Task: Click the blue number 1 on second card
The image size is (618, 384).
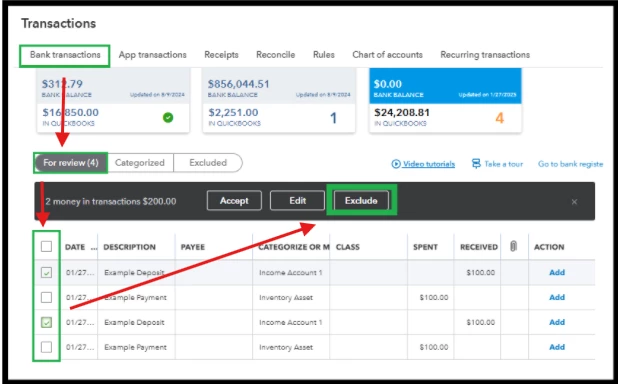Action: coord(333,118)
